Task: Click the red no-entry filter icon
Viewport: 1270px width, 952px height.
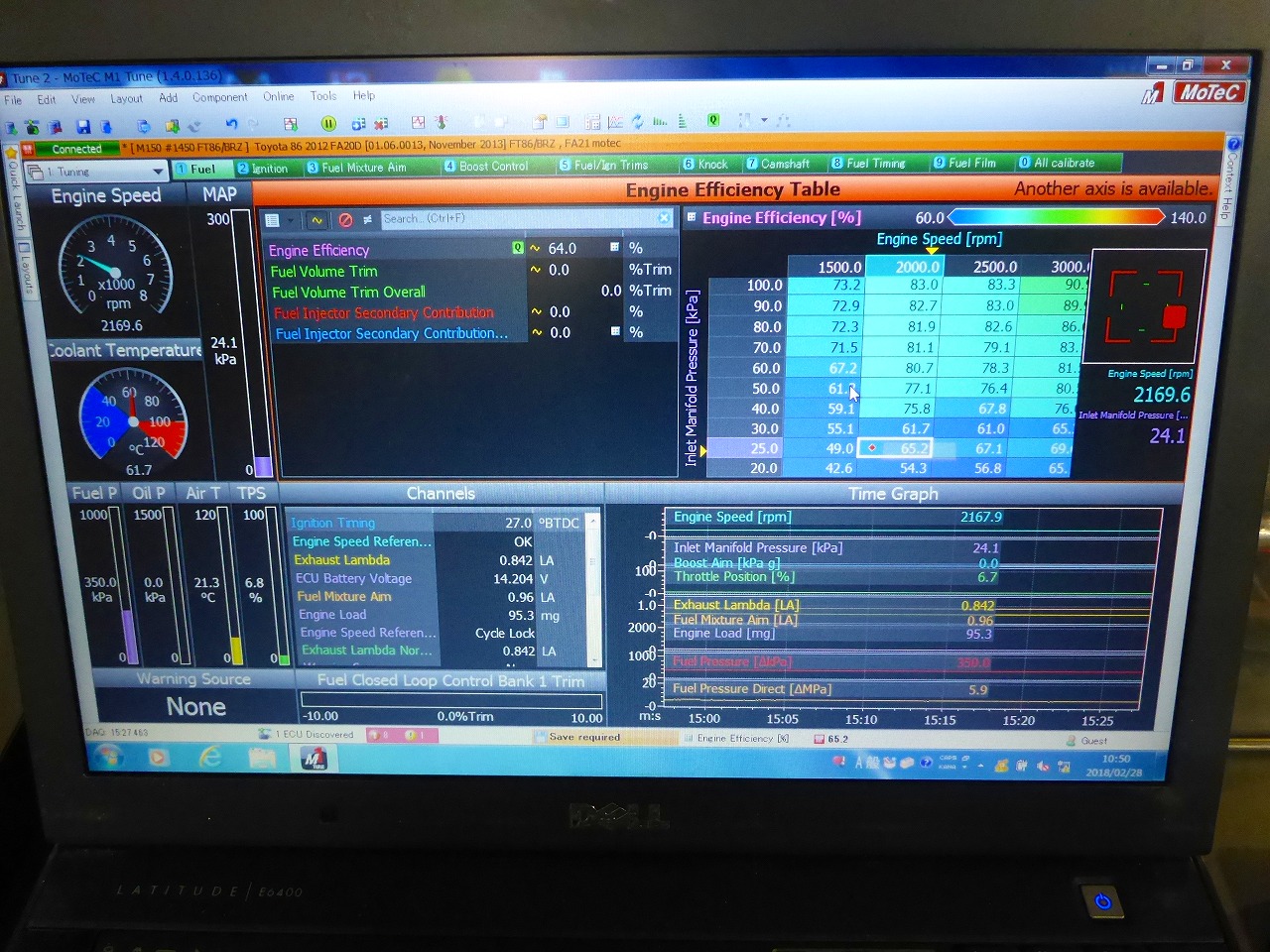Action: 345,220
